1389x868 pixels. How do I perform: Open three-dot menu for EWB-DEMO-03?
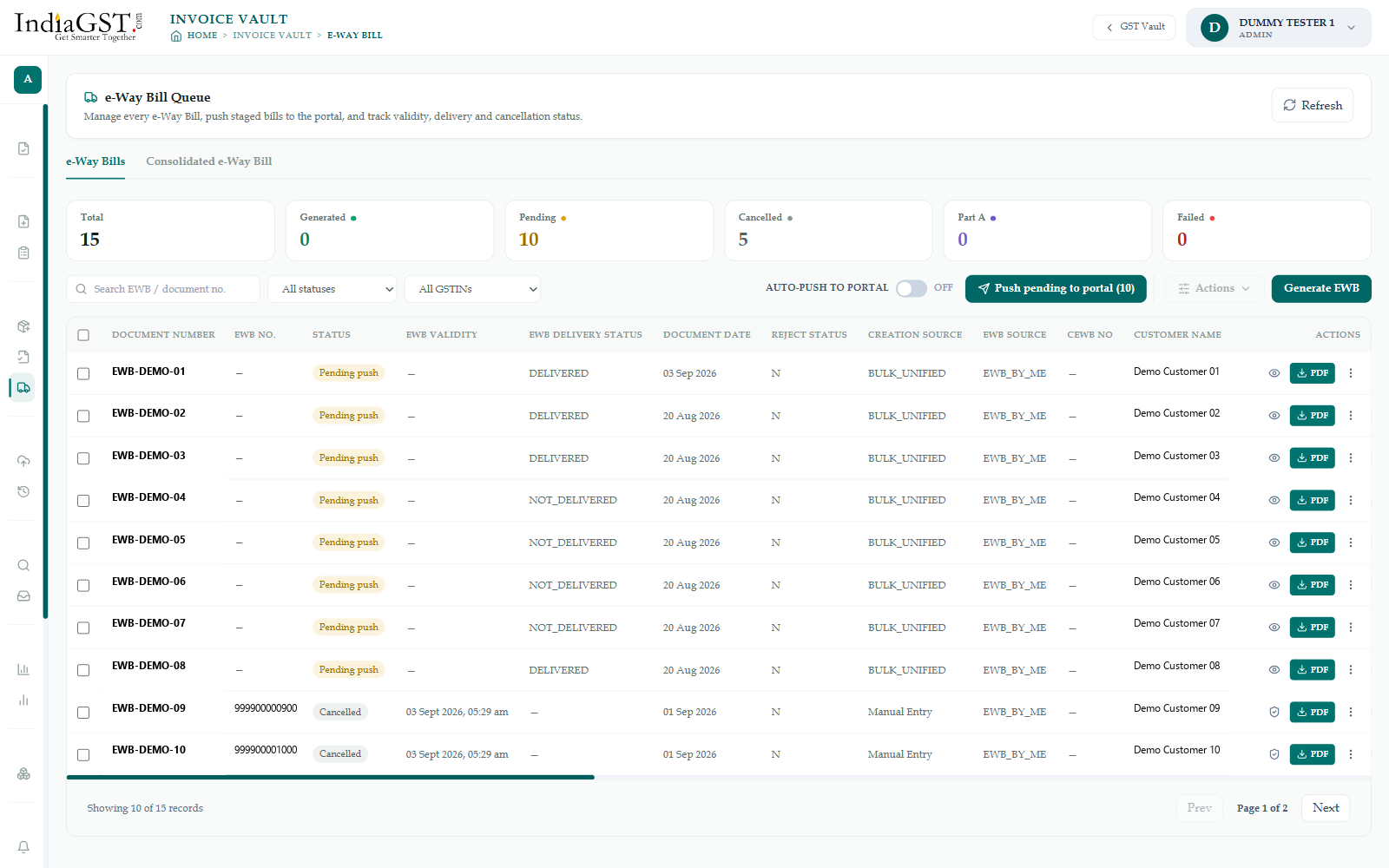(1351, 457)
